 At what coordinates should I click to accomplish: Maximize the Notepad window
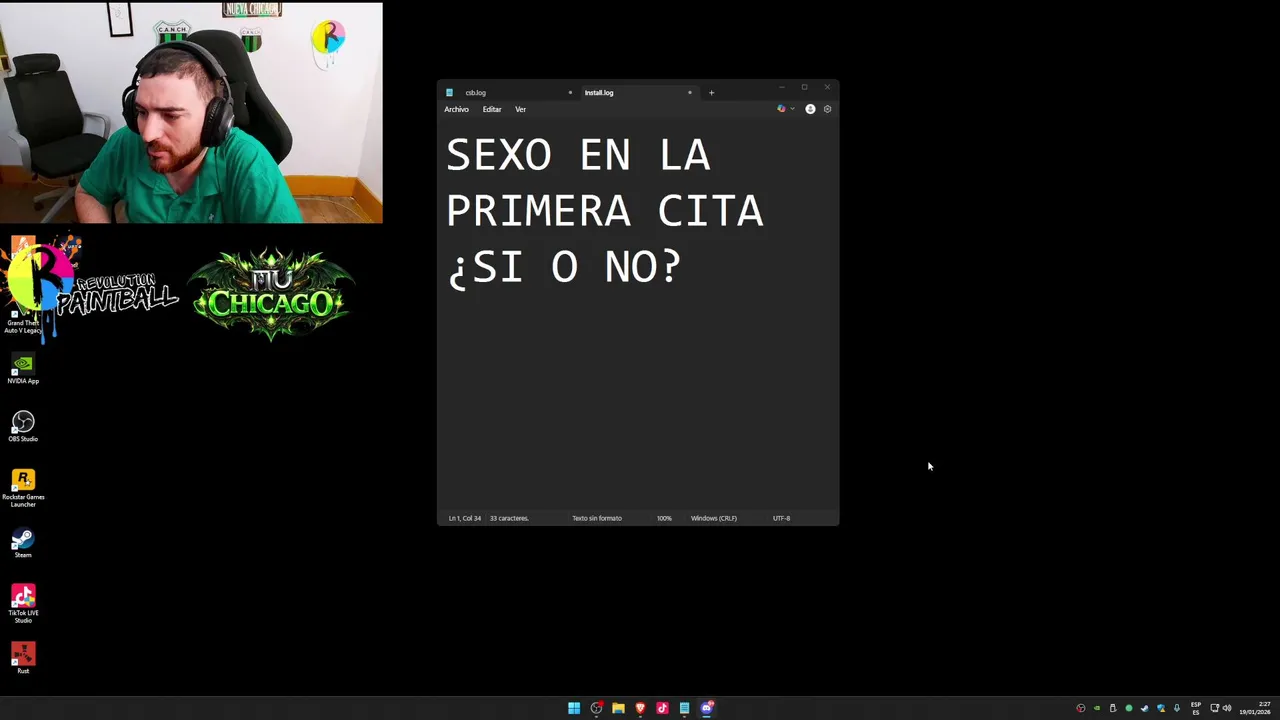coord(804,87)
